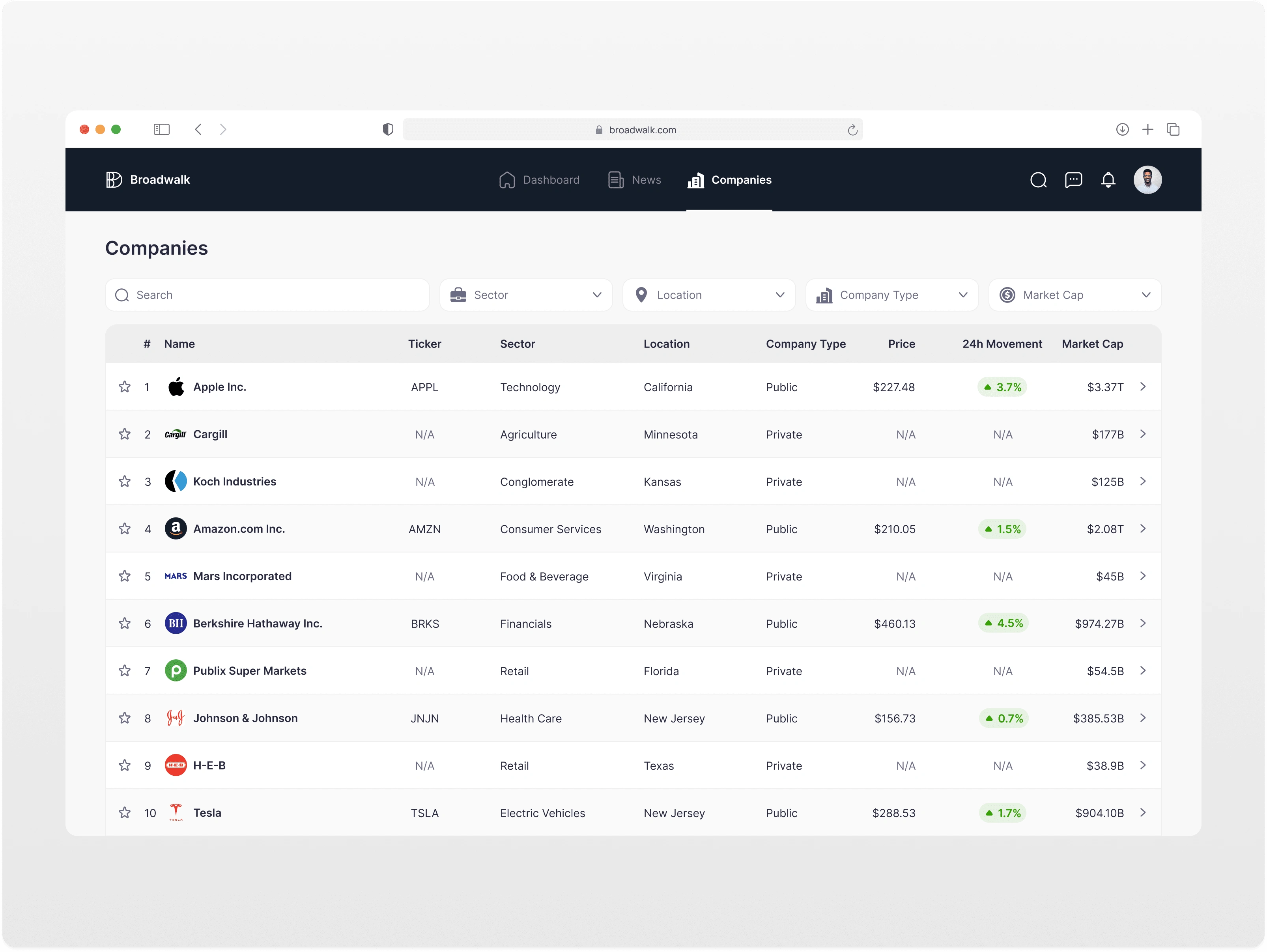Sort the table by 24h Movement
1267x952 pixels.
coord(1002,343)
